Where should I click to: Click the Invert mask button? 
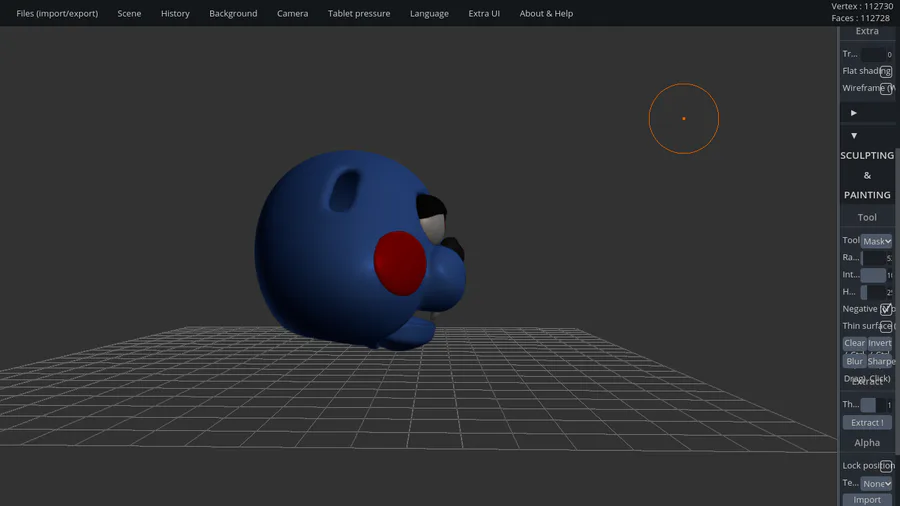pos(879,343)
